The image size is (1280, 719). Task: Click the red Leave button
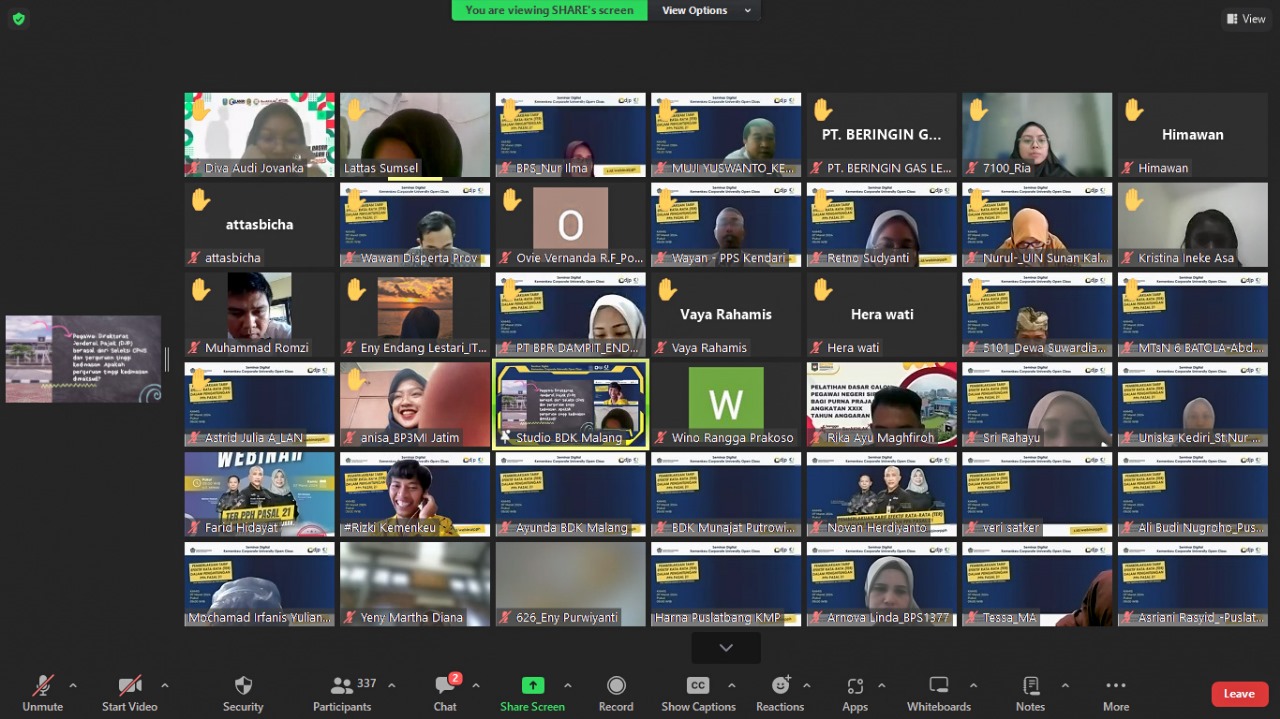tap(1239, 694)
